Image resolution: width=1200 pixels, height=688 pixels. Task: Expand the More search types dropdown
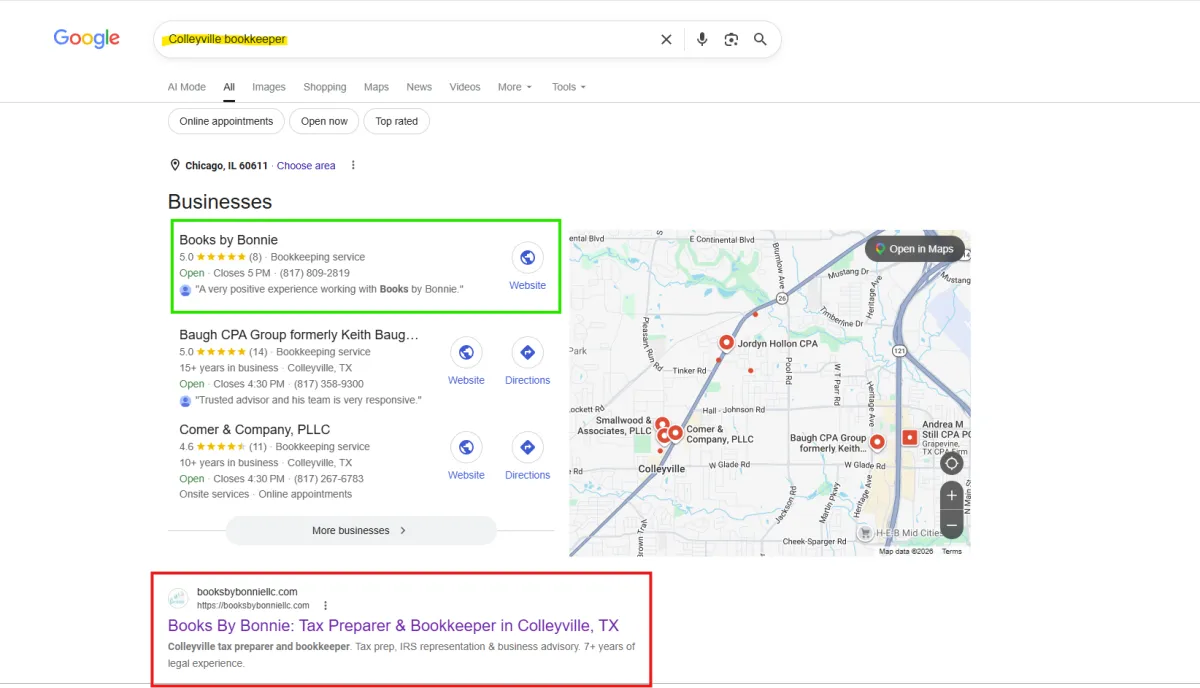click(x=515, y=87)
